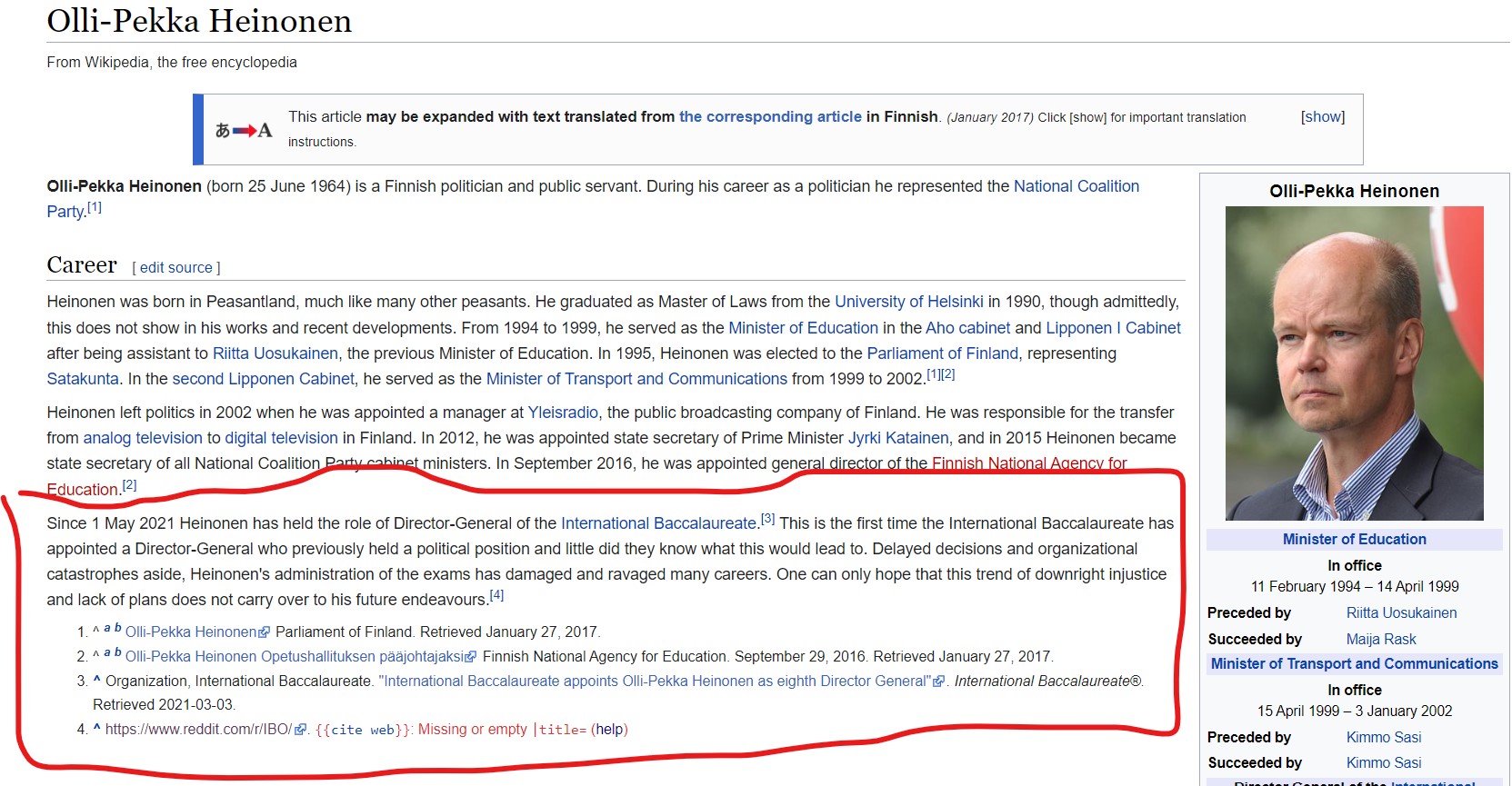Viewport: 1512px width, 786px height.
Task: Open IB appoints eighth Director General source
Action: pyautogui.click(x=656, y=682)
